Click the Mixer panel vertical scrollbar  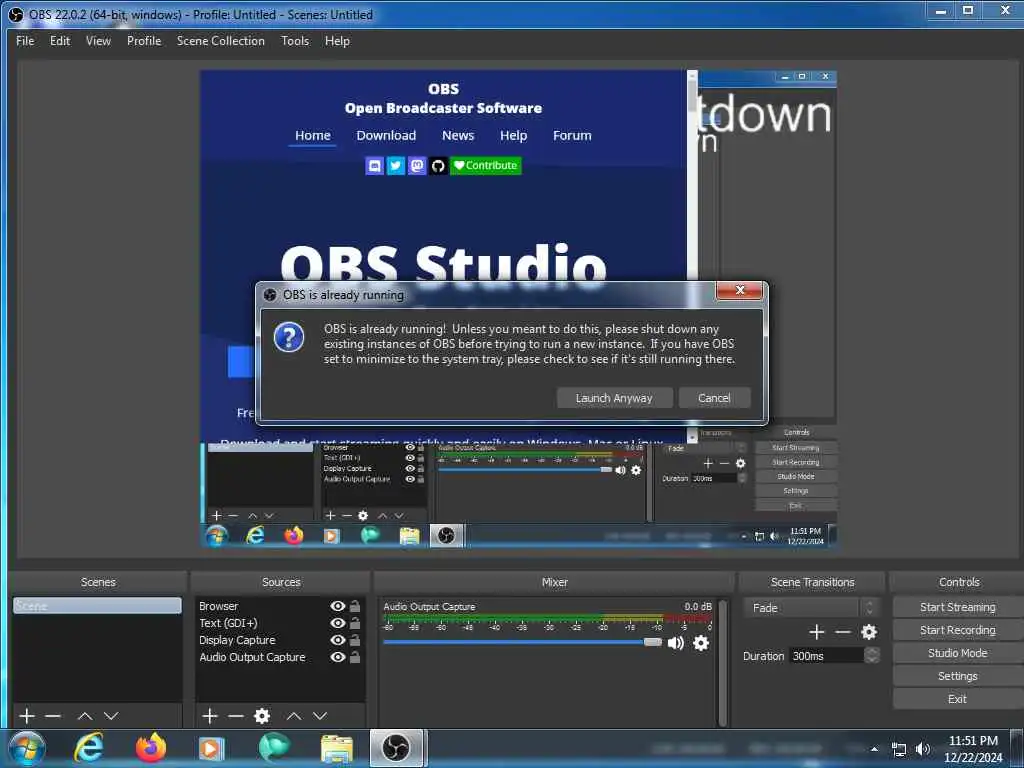coord(723,663)
